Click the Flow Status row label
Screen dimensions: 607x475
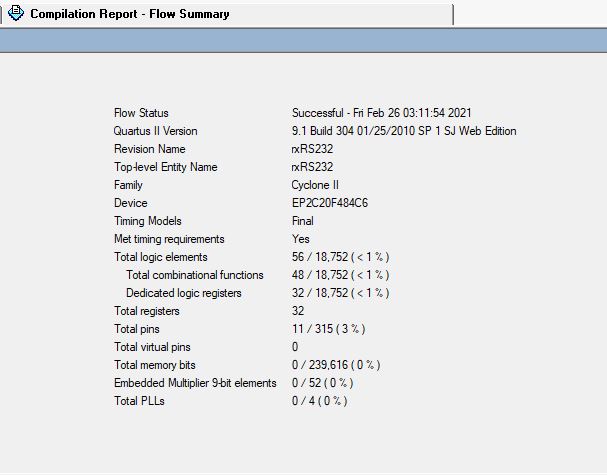point(141,113)
